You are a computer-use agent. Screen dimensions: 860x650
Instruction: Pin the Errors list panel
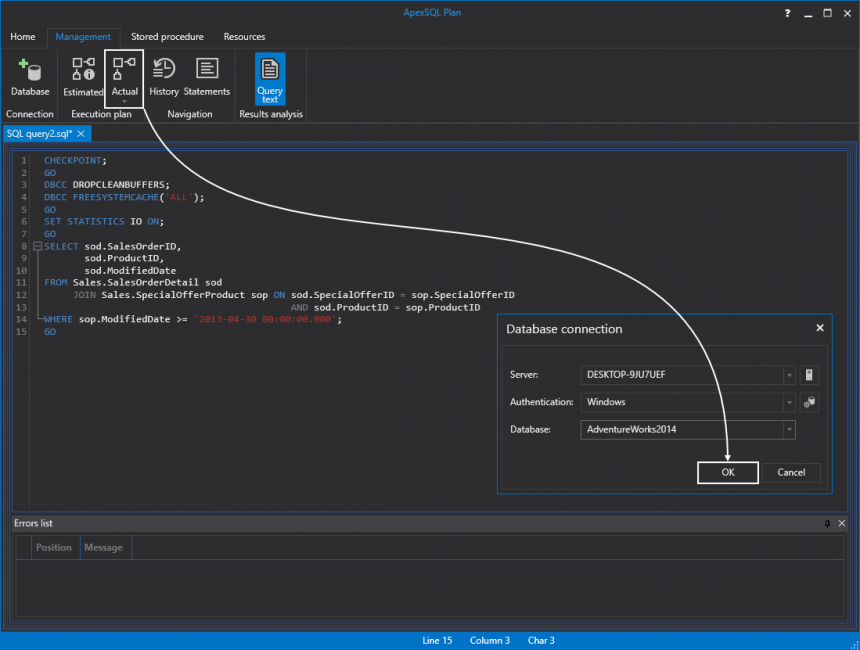[827, 523]
